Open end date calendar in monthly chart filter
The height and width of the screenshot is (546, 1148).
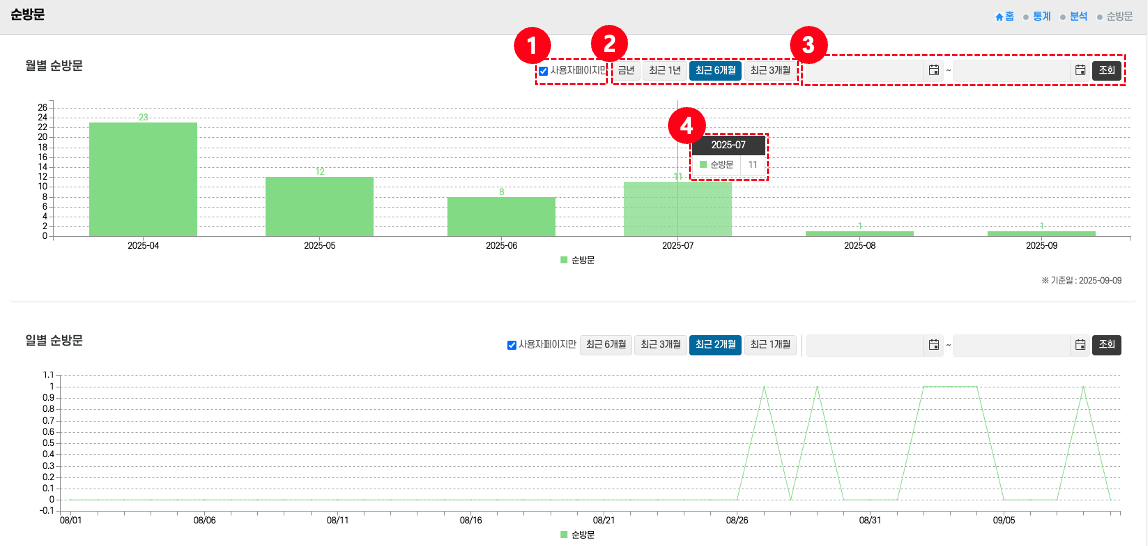tap(1080, 70)
